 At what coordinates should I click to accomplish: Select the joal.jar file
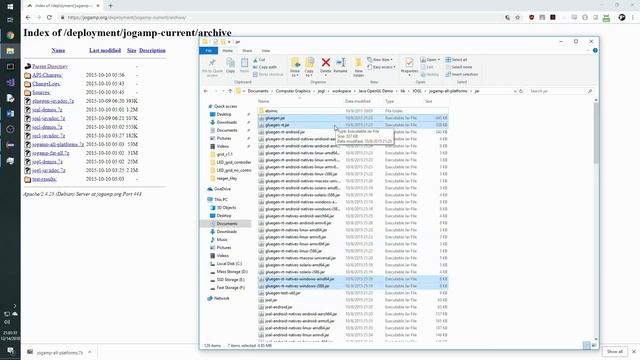click(x=353, y=300)
